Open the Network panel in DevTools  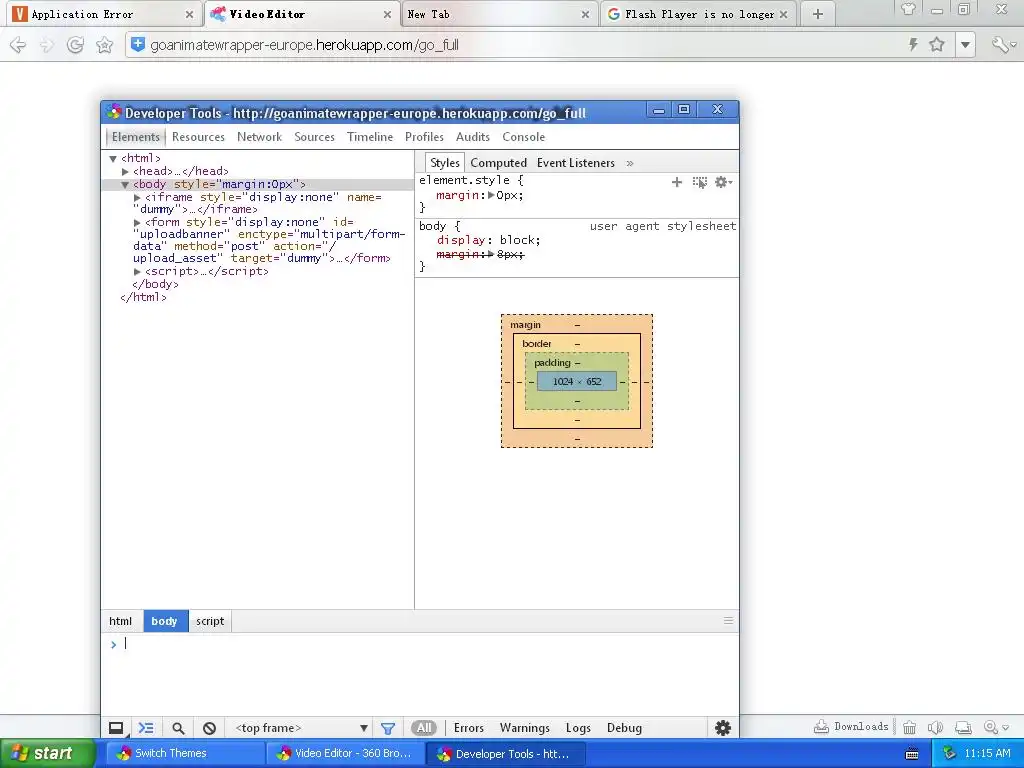click(x=259, y=137)
